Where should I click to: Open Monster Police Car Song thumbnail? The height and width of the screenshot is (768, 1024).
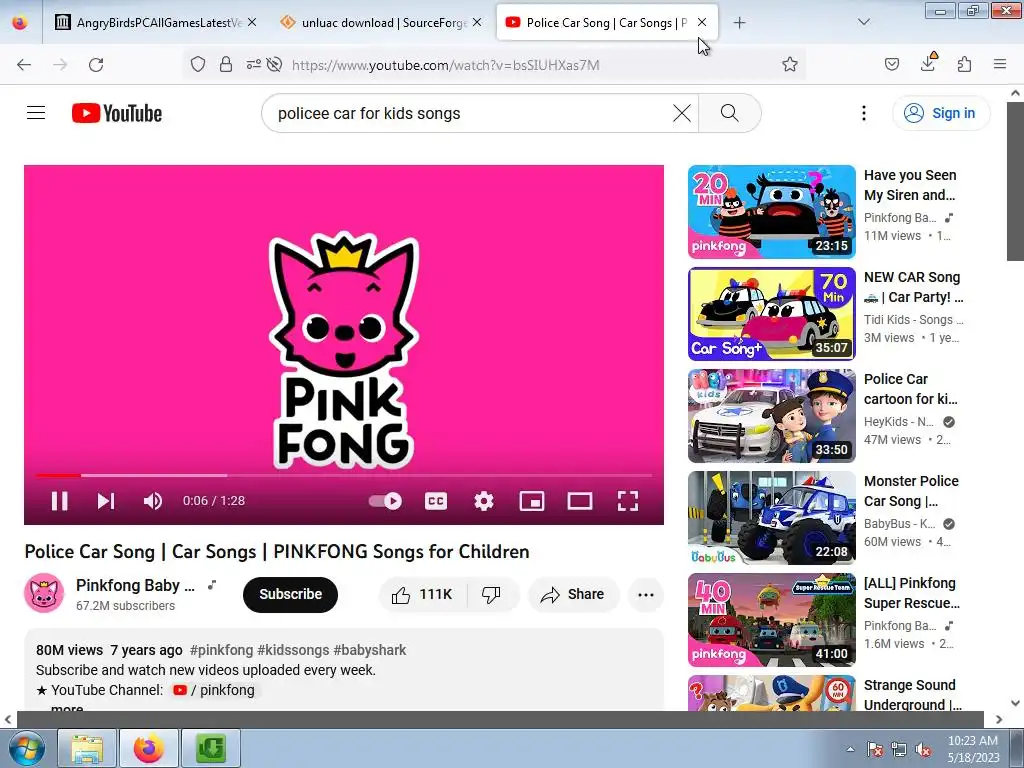pyautogui.click(x=771, y=517)
